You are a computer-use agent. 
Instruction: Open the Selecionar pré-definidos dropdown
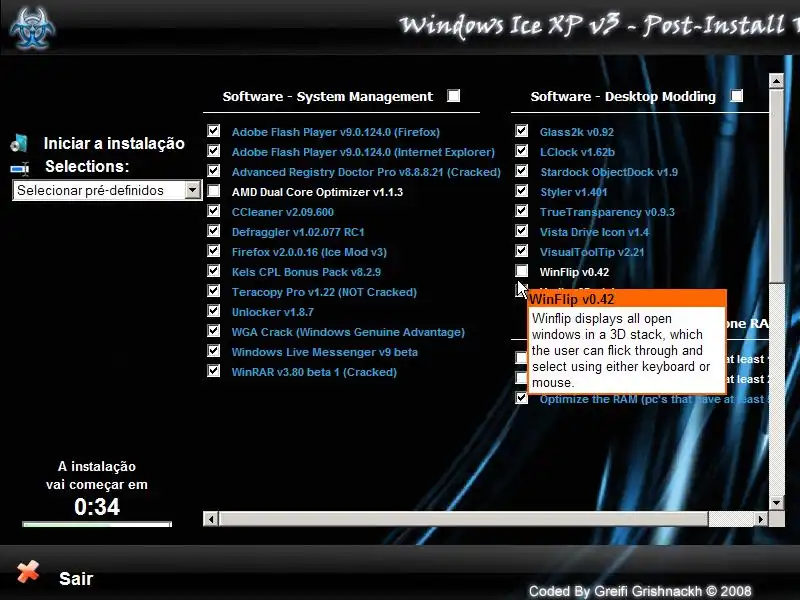tap(107, 190)
